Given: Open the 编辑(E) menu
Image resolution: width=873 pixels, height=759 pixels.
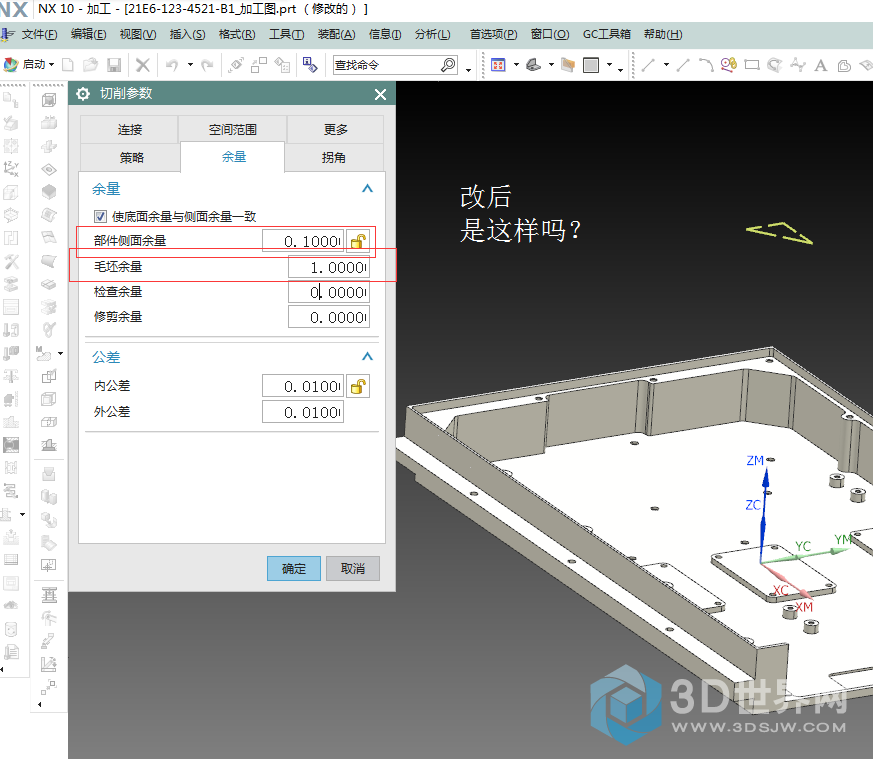Looking at the screenshot, I should click(89, 35).
